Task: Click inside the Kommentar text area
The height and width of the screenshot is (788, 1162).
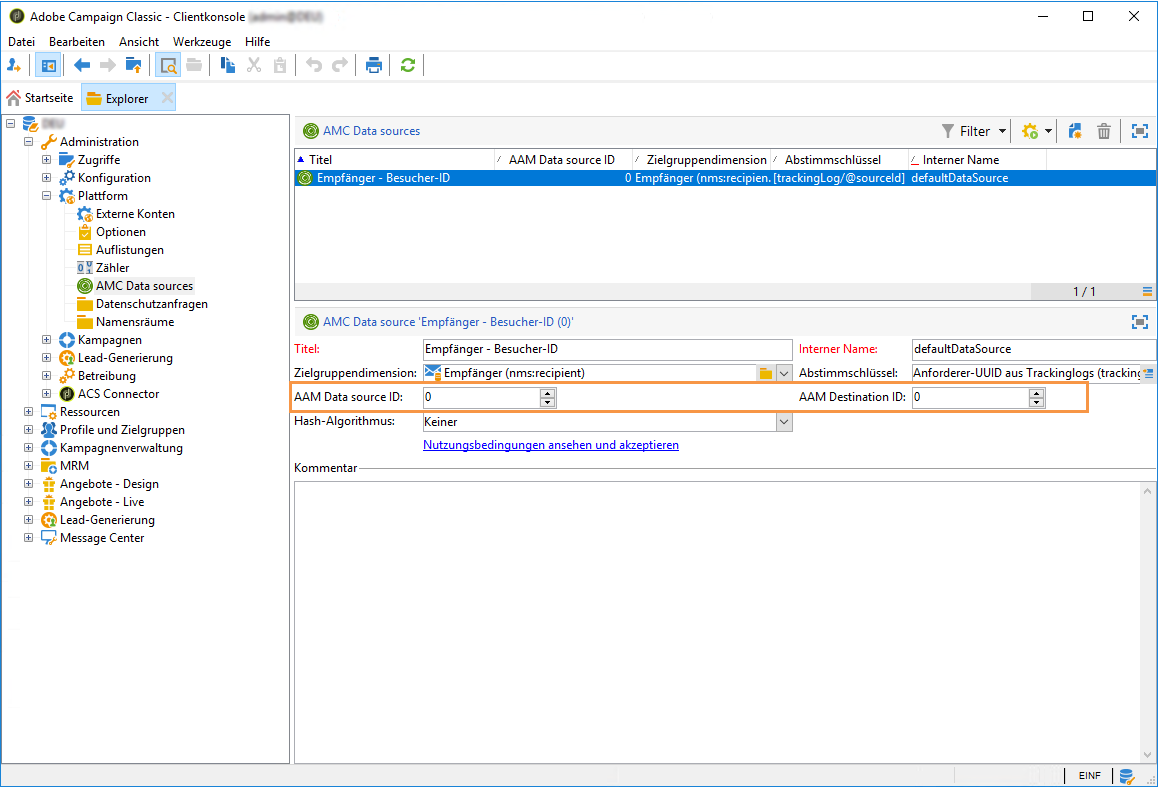Action: pyautogui.click(x=717, y=621)
